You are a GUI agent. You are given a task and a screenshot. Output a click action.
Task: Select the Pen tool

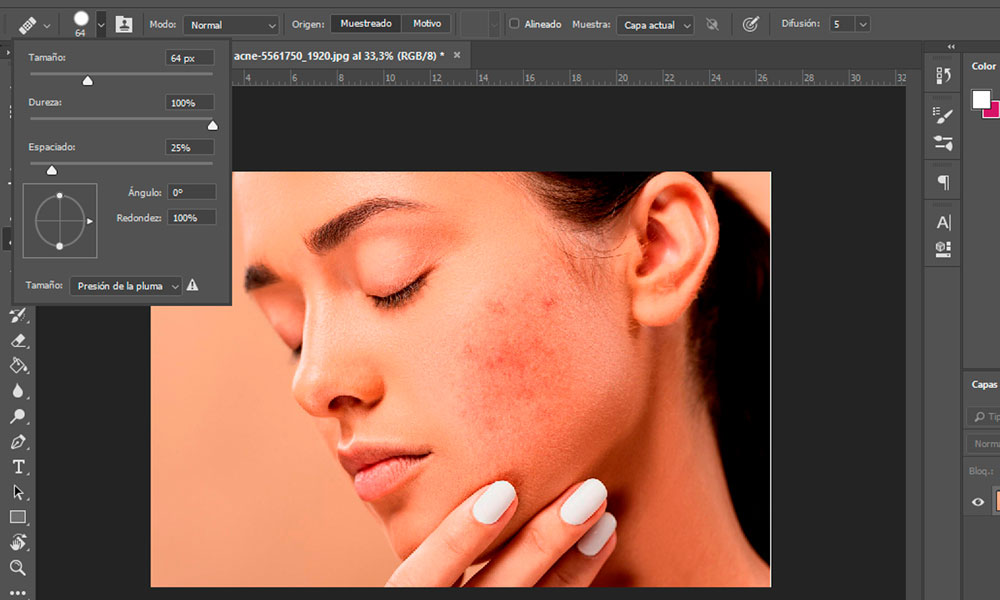coord(20,440)
